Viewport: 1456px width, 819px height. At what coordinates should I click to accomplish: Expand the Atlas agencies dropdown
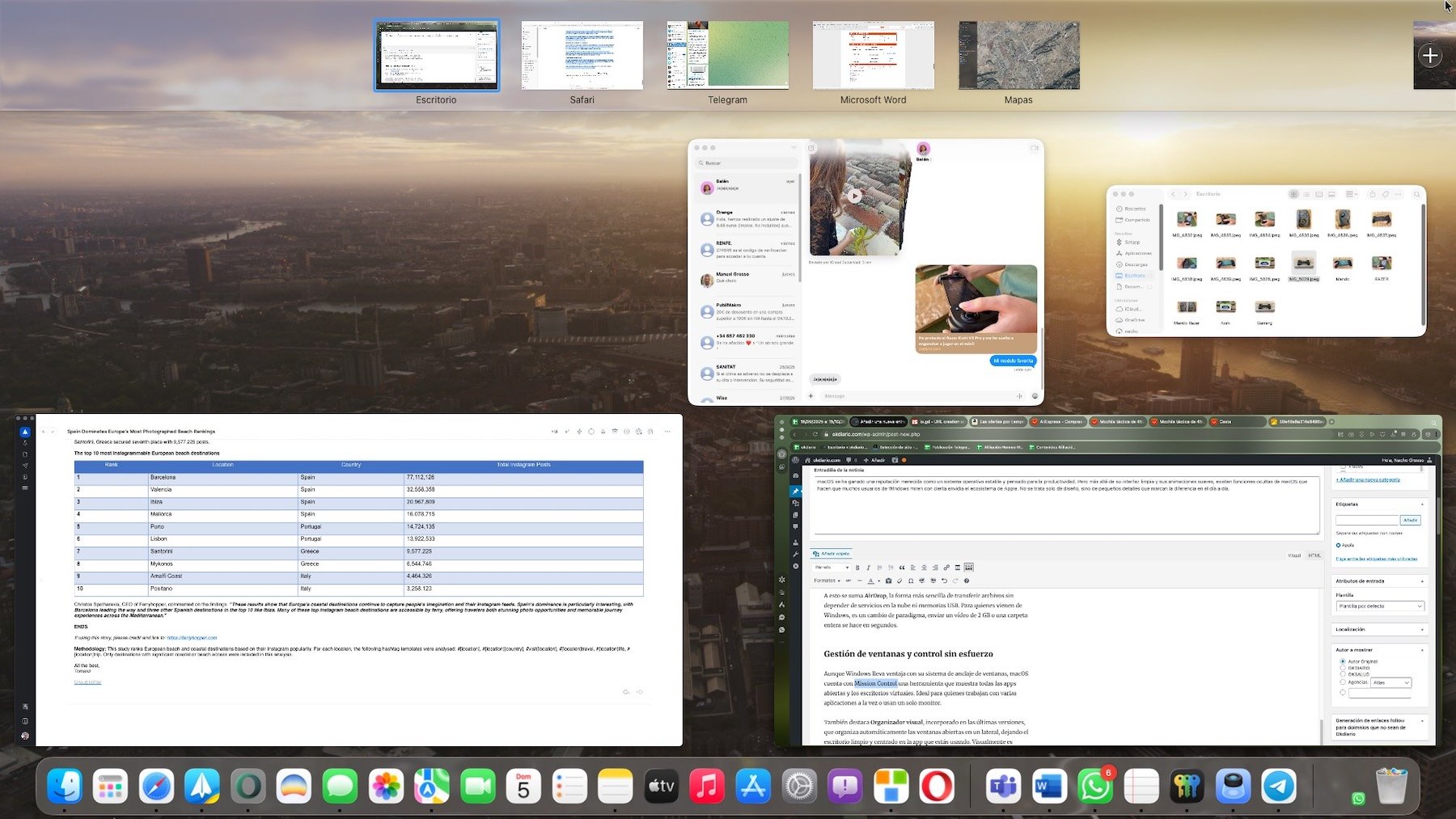coord(1391,682)
